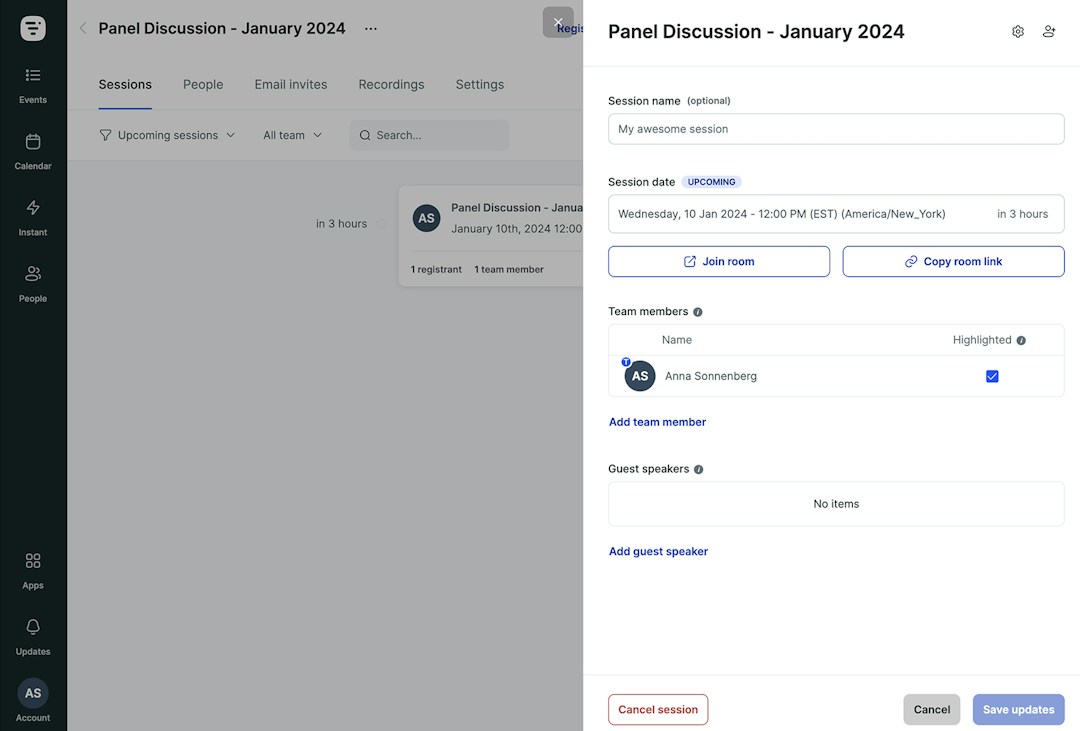Open Calendar in the sidebar
This screenshot has width=1080, height=731.
click(32, 152)
